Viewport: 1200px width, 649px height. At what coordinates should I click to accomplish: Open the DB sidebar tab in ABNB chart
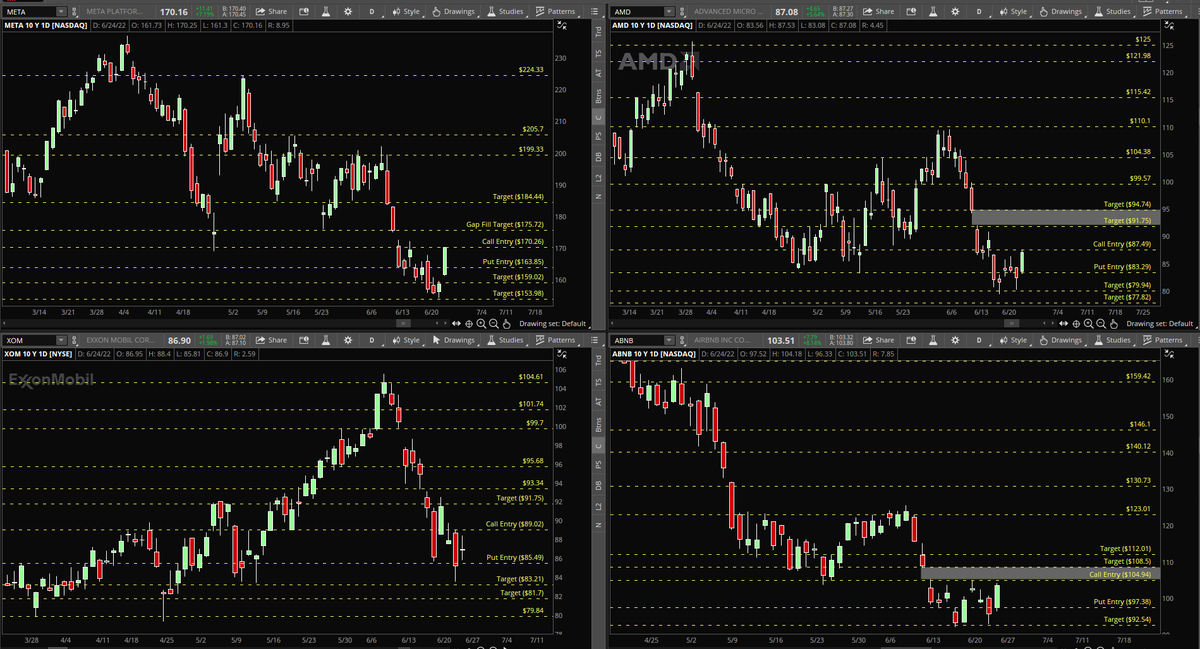click(598, 485)
